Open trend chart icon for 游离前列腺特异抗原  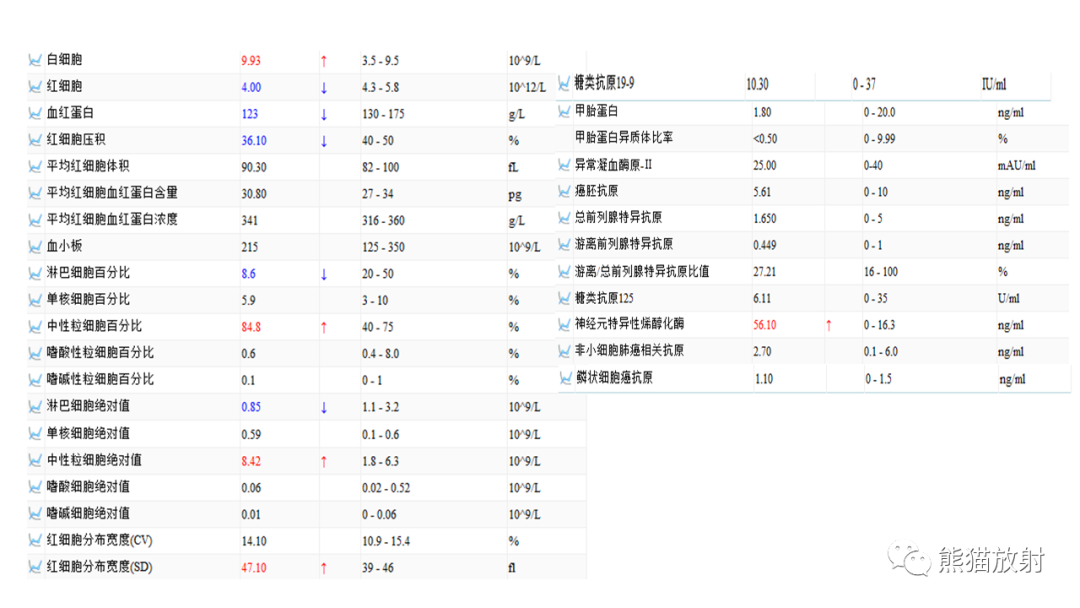[564, 245]
